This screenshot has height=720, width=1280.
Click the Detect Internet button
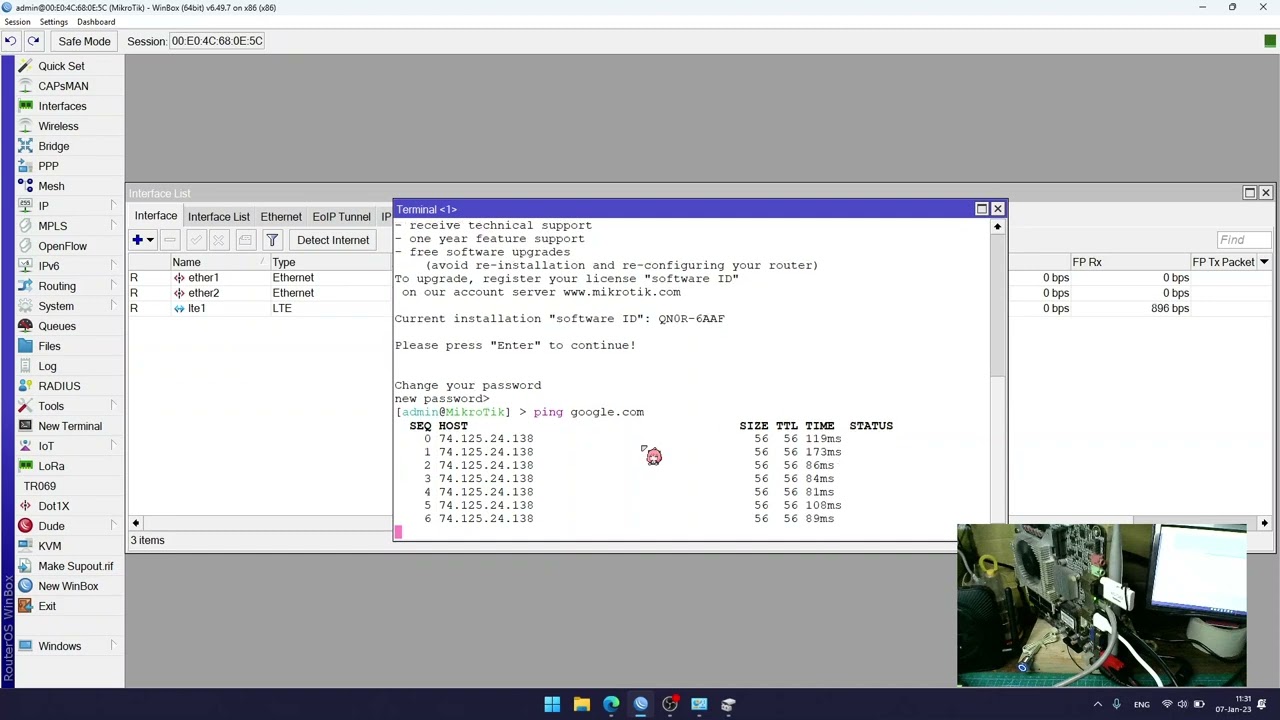333,240
